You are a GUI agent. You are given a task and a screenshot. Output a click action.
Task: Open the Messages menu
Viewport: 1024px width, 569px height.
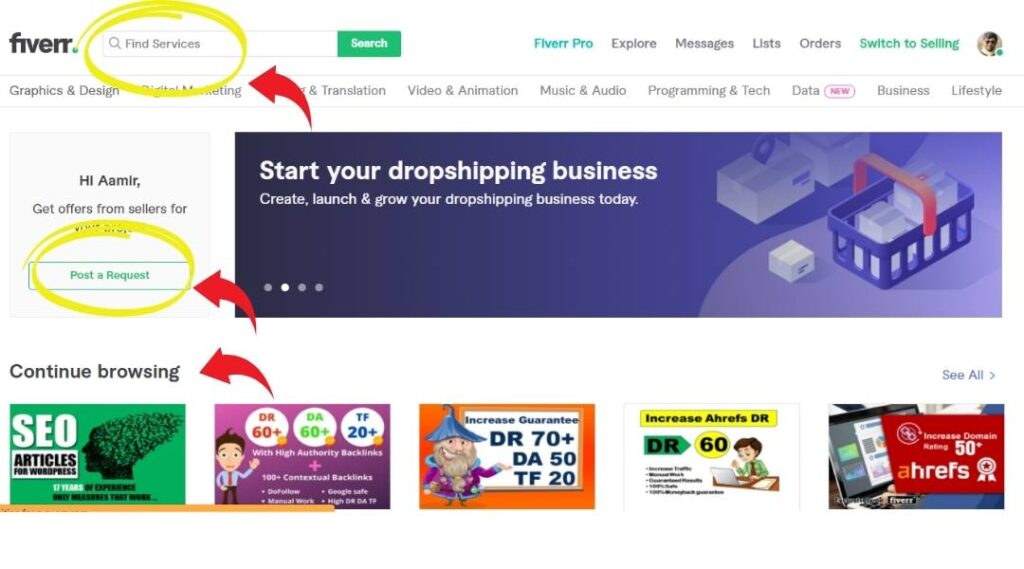click(x=704, y=44)
